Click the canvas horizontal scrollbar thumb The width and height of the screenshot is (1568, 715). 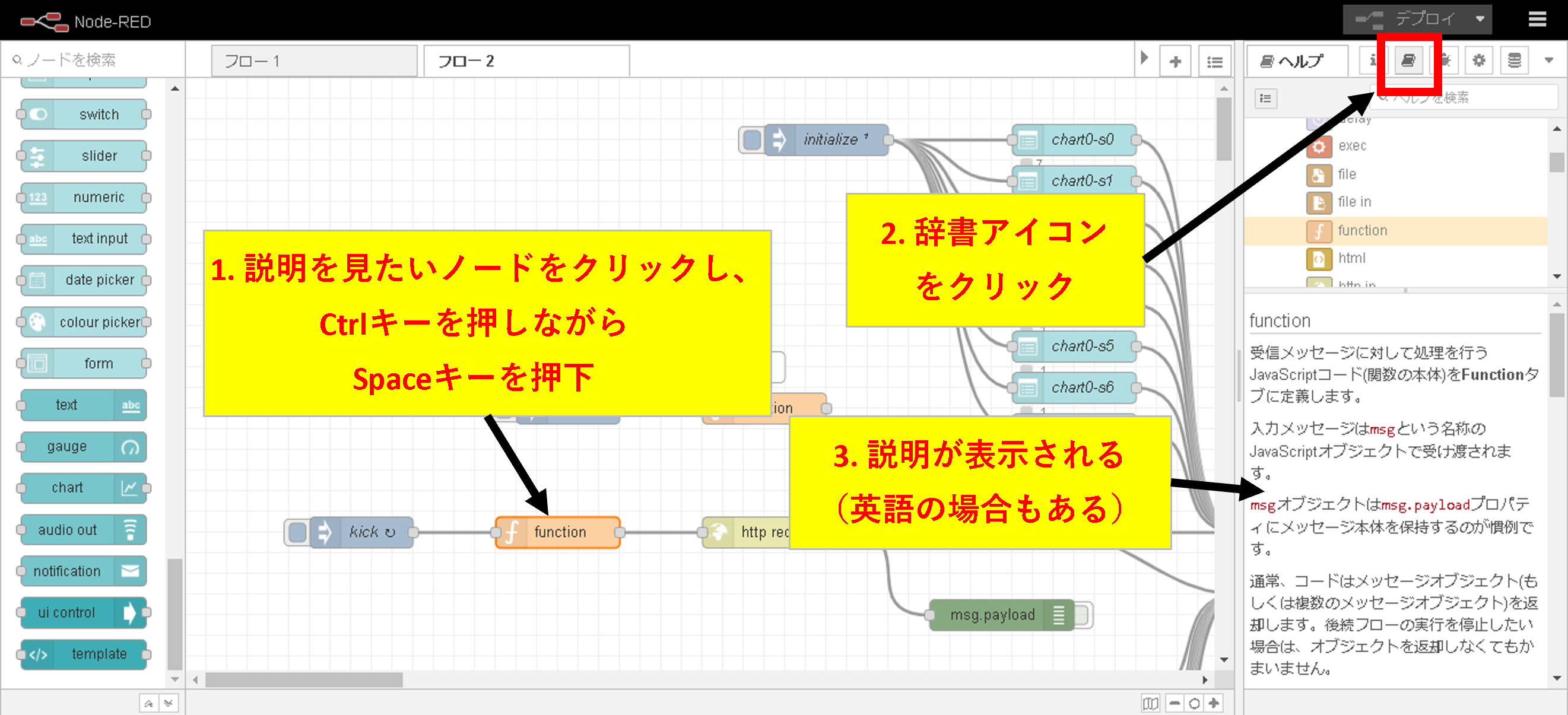click(304, 680)
